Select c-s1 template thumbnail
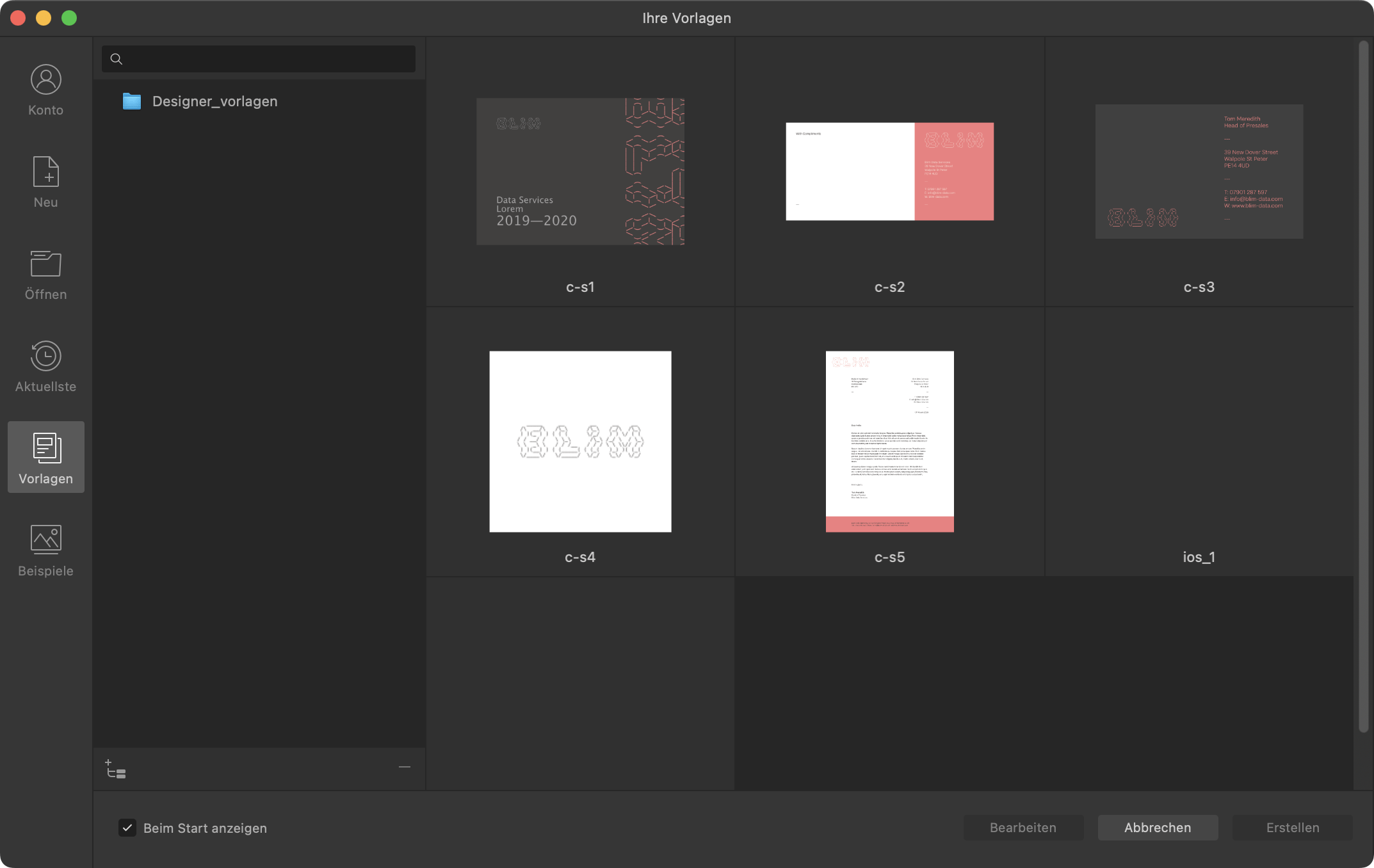 (x=580, y=171)
